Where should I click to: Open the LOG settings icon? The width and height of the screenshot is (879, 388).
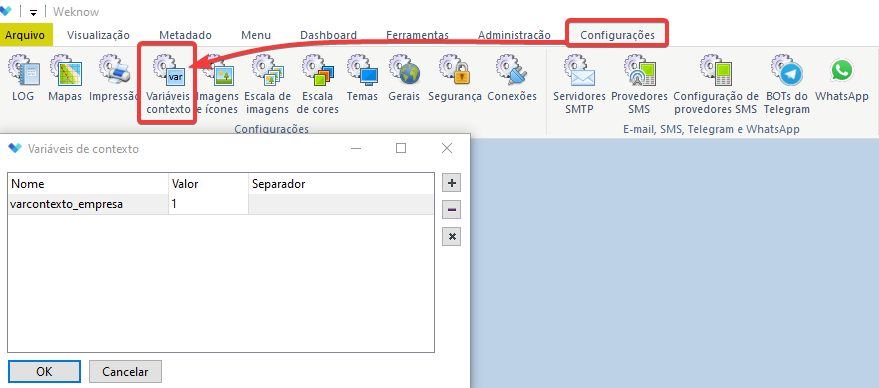pos(23,78)
